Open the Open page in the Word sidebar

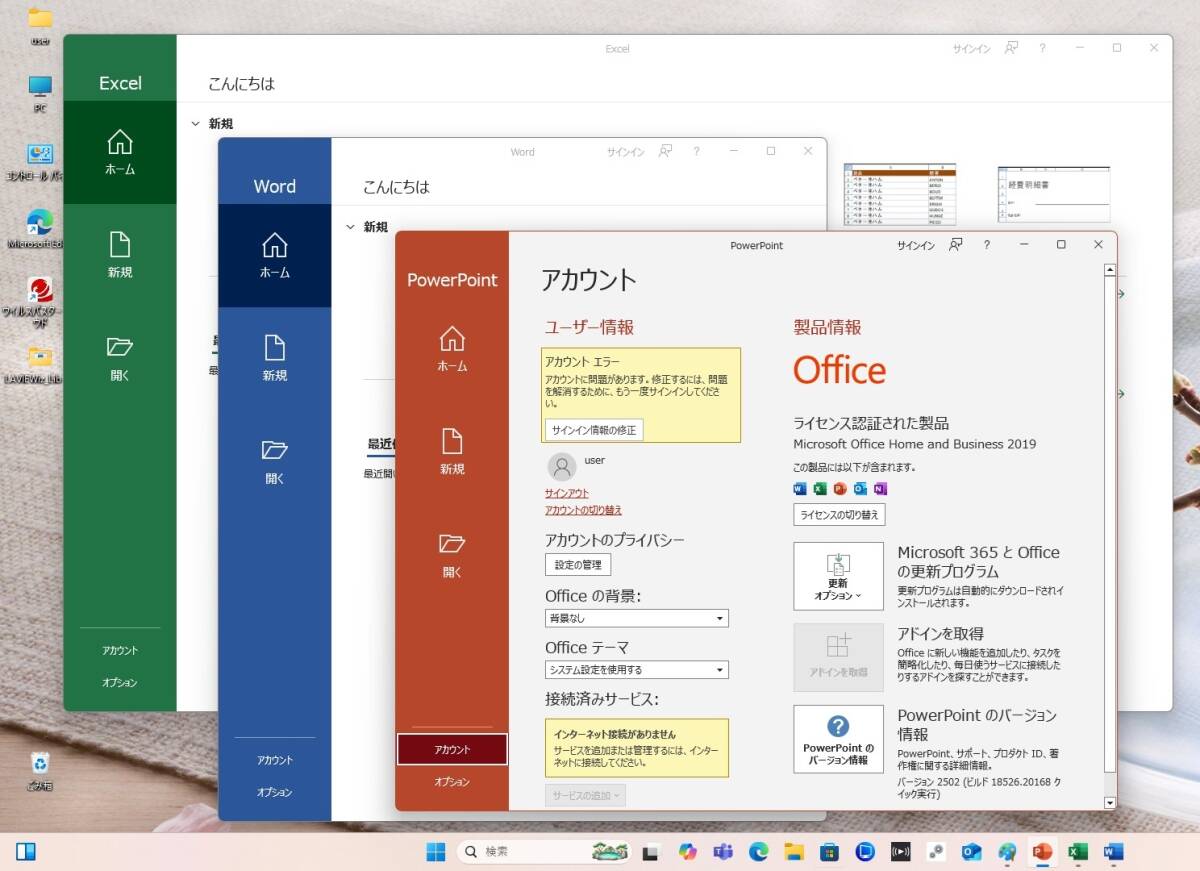point(274,461)
